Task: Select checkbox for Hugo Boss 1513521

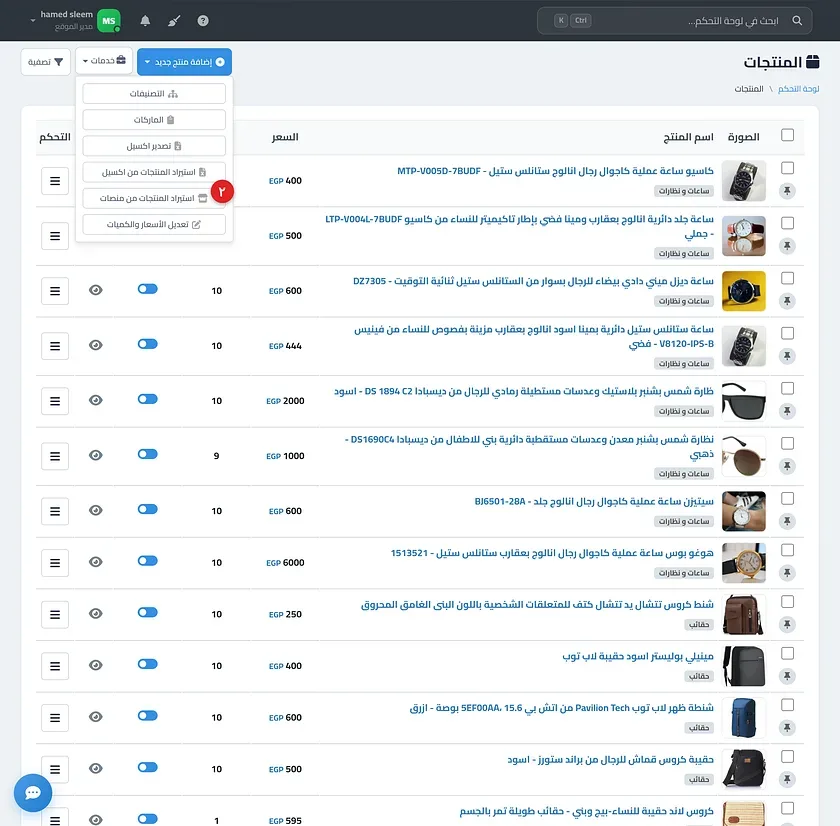Action: (787, 550)
